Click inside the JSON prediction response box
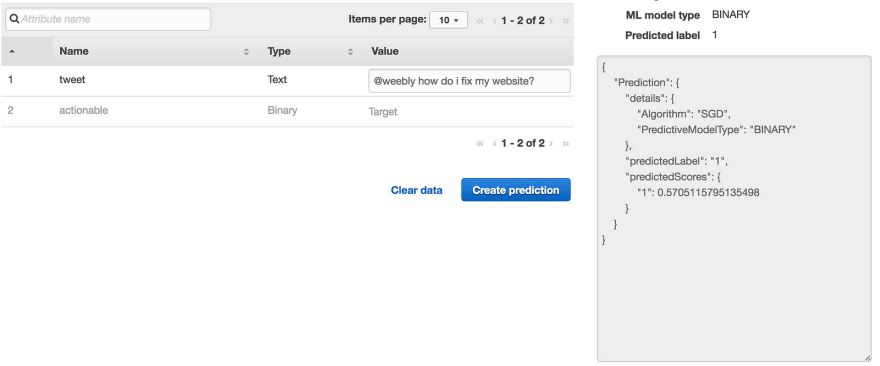880x366 pixels. click(734, 208)
